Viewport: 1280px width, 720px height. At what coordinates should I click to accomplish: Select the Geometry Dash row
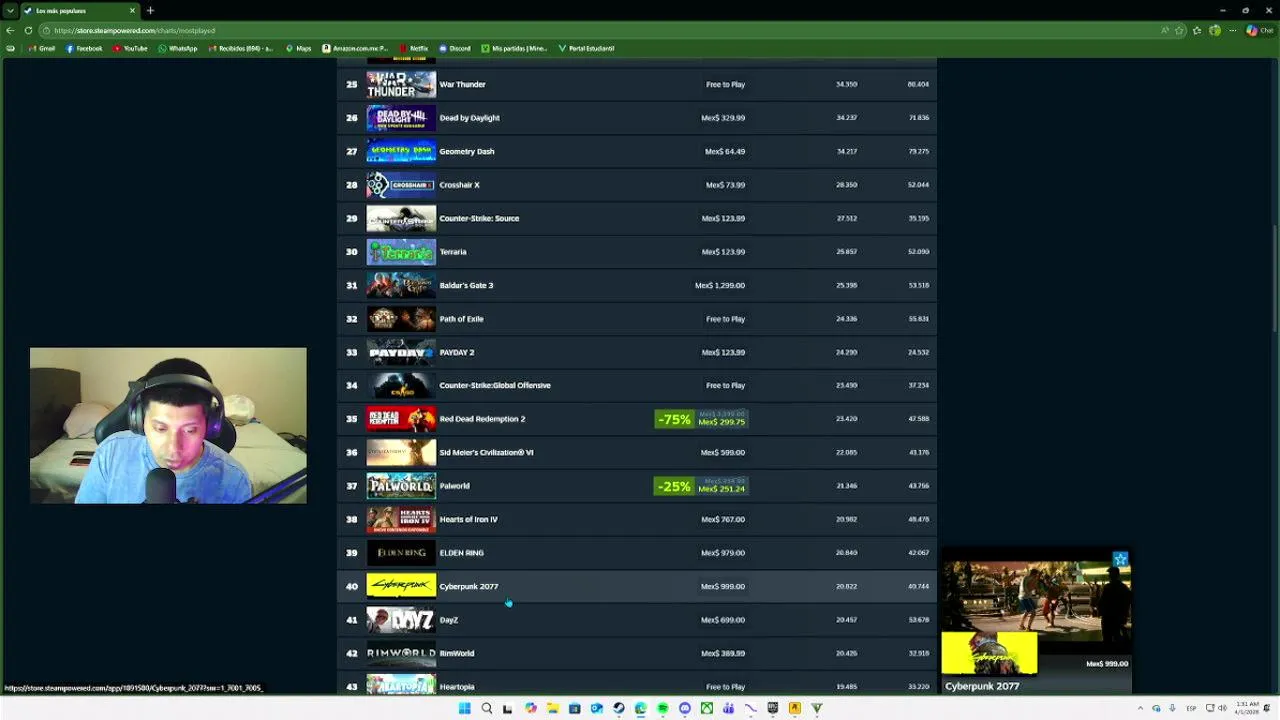637,151
